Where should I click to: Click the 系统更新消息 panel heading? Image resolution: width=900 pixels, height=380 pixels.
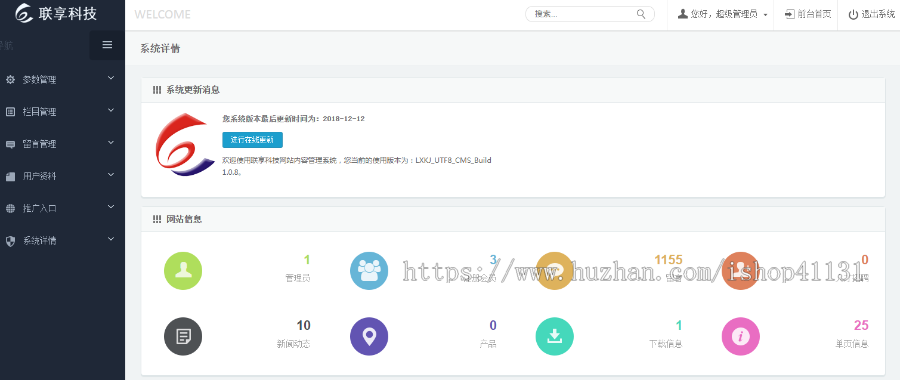coord(193,90)
